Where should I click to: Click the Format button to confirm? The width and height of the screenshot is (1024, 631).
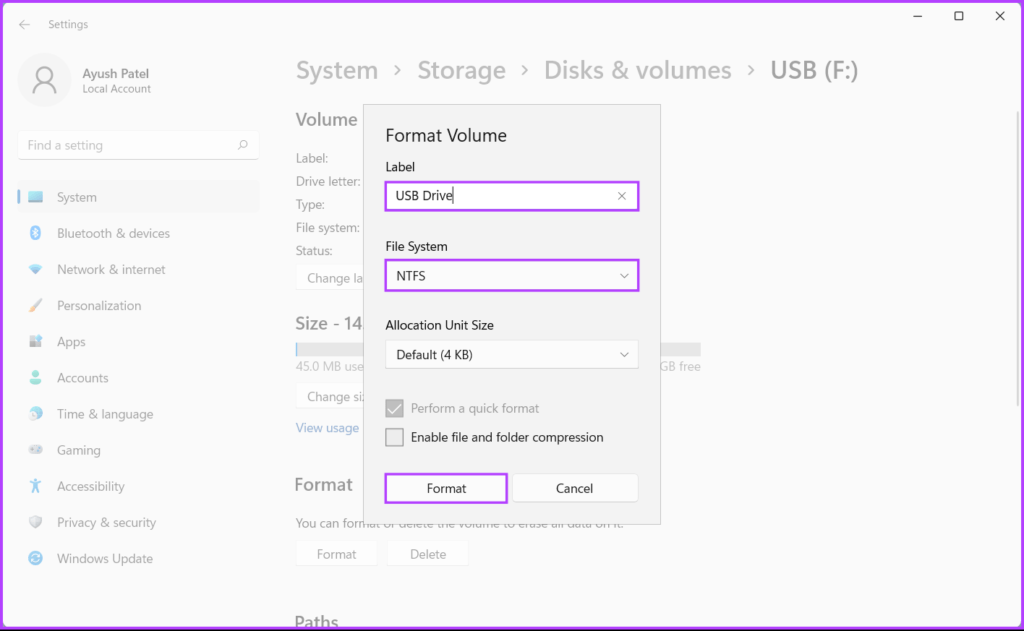point(445,488)
